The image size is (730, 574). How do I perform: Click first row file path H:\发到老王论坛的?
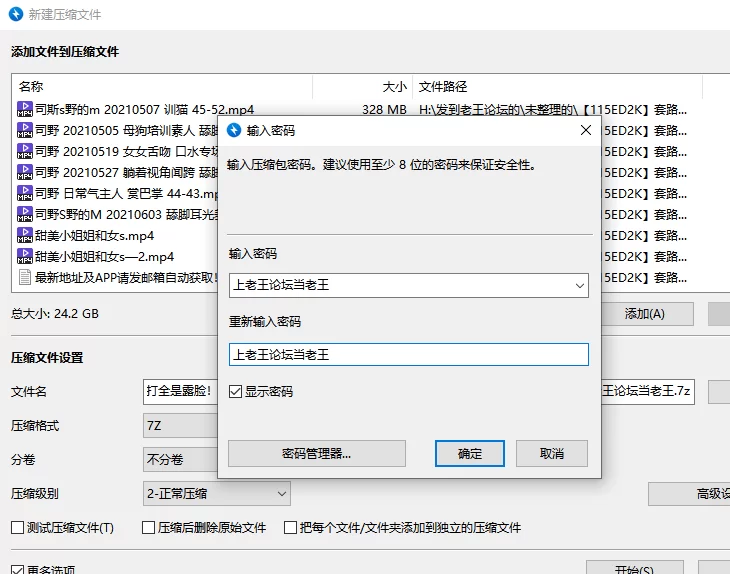click(553, 109)
